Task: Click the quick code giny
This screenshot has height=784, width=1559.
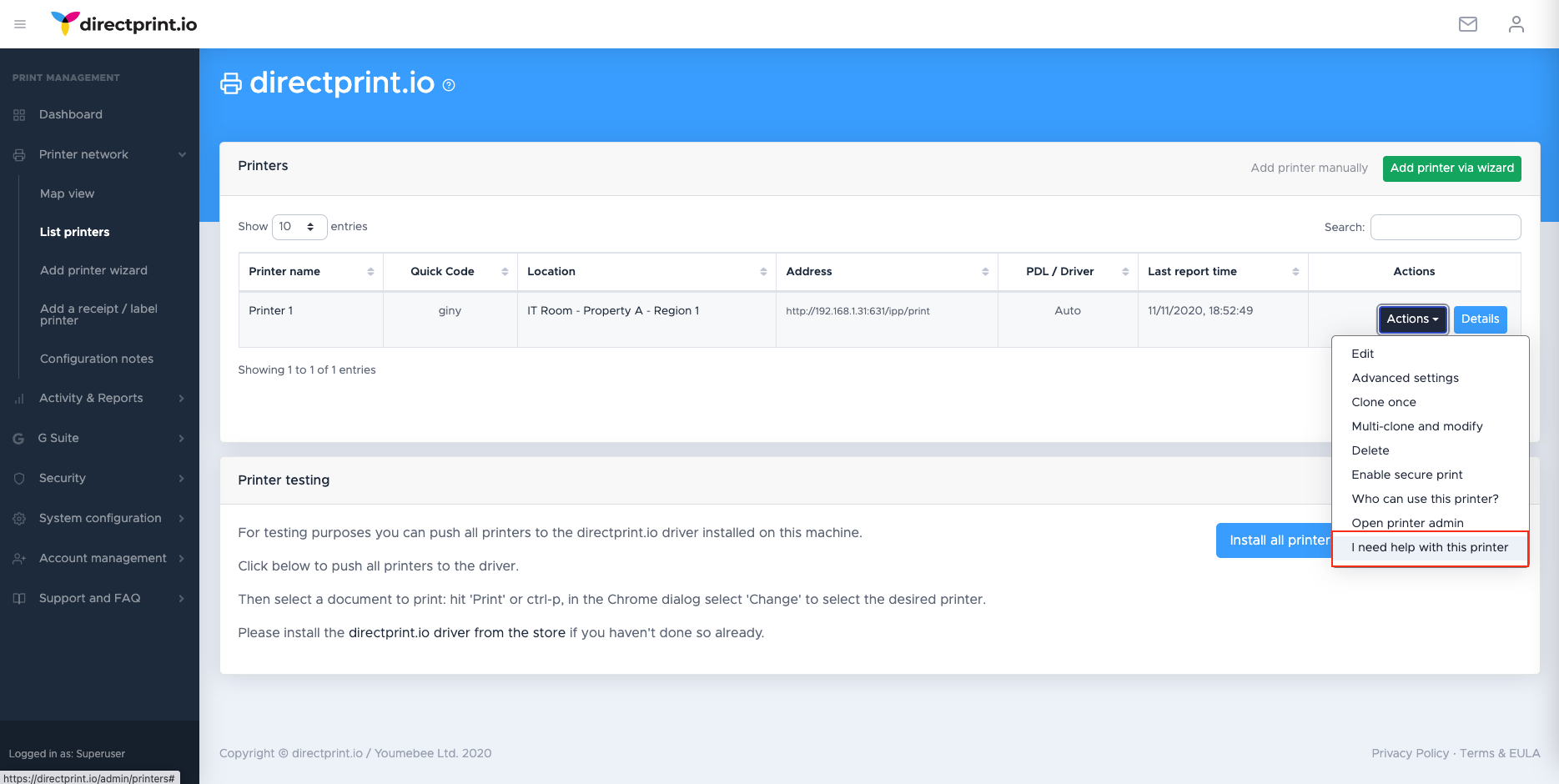Action: click(x=450, y=311)
